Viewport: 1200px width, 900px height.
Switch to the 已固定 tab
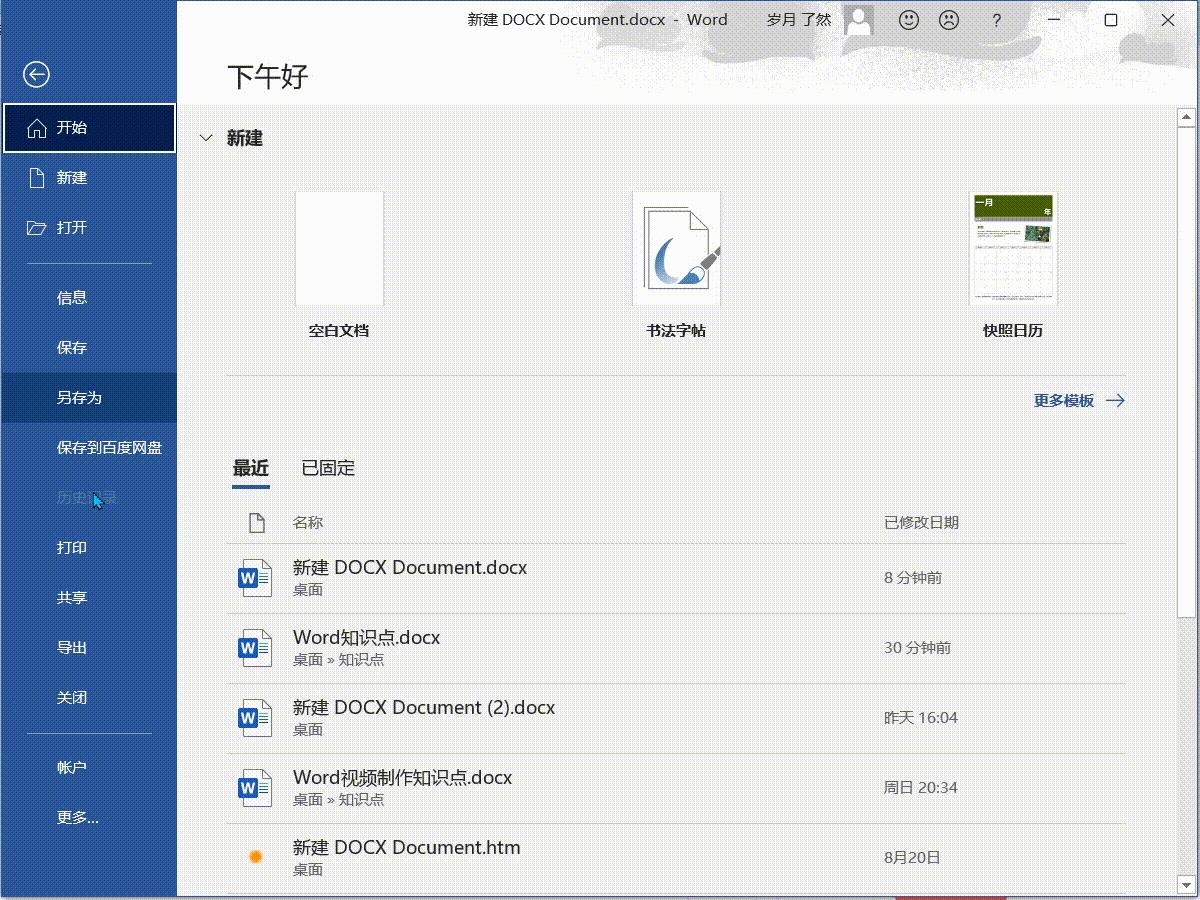327,467
